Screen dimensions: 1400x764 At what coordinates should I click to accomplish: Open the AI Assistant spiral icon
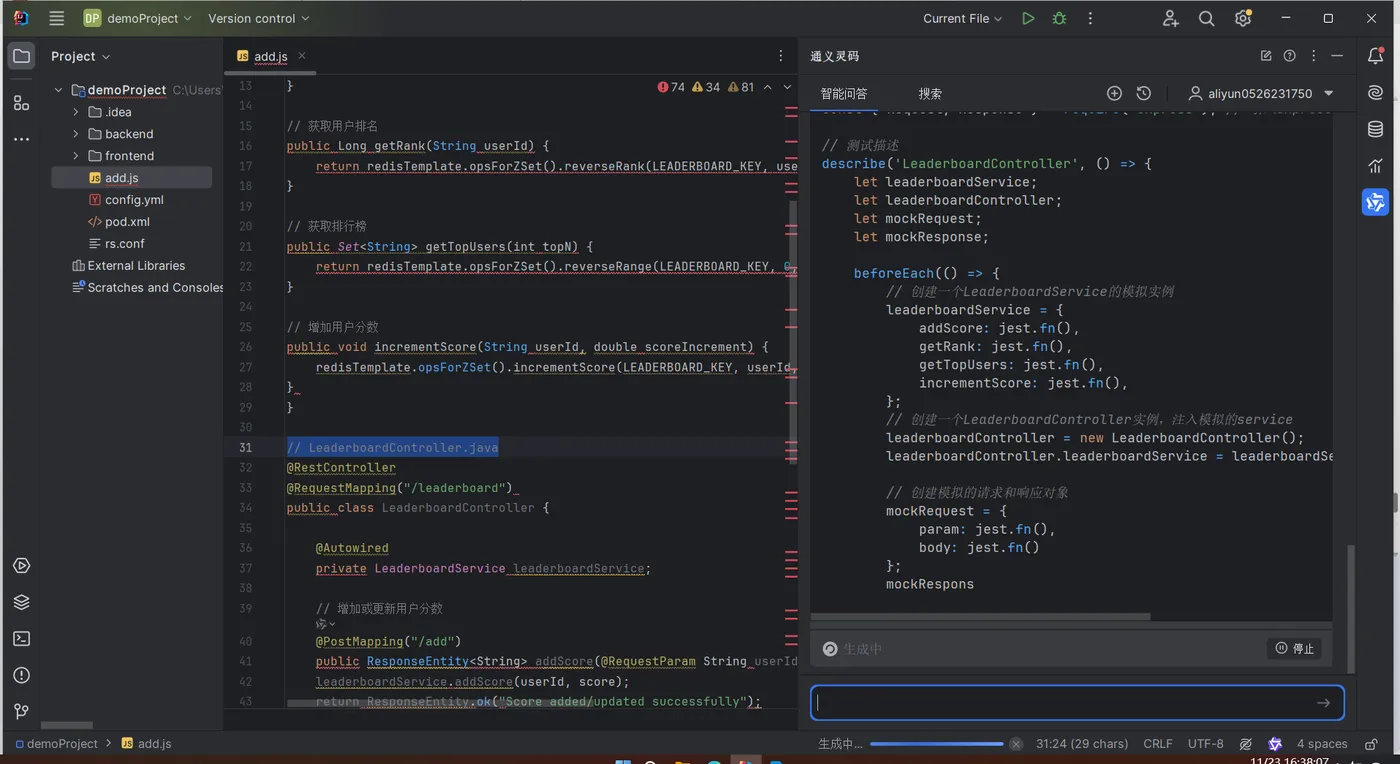(x=1376, y=93)
